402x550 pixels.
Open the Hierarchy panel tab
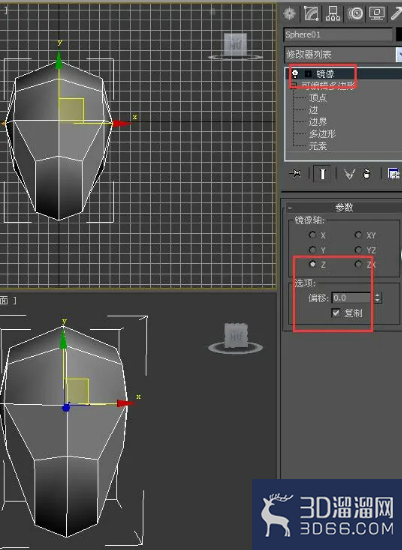tap(333, 14)
